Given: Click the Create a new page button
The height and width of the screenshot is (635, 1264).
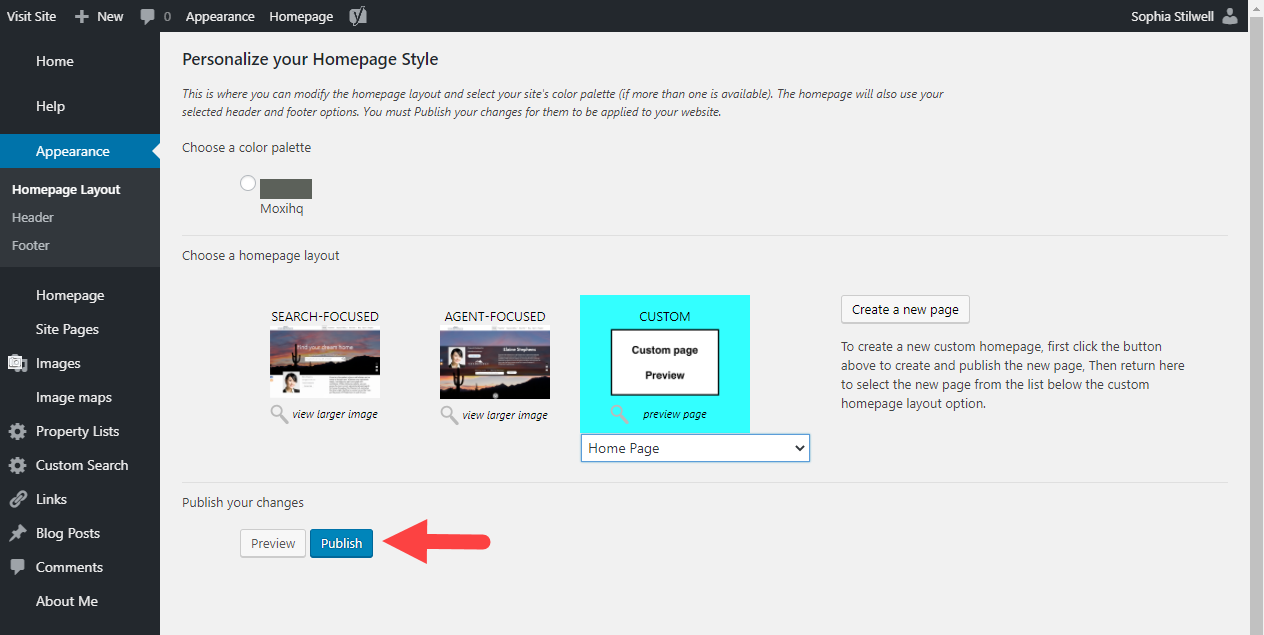Looking at the screenshot, I should 905,309.
